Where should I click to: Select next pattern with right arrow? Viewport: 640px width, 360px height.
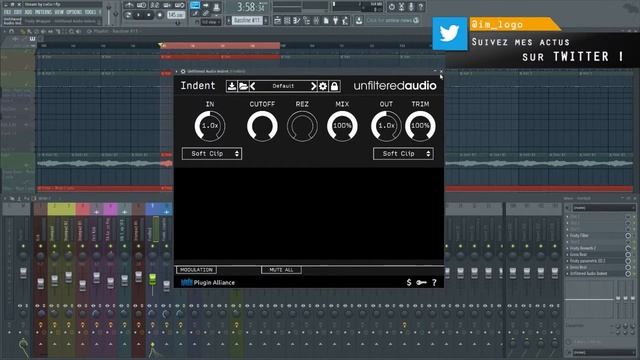point(266,20)
